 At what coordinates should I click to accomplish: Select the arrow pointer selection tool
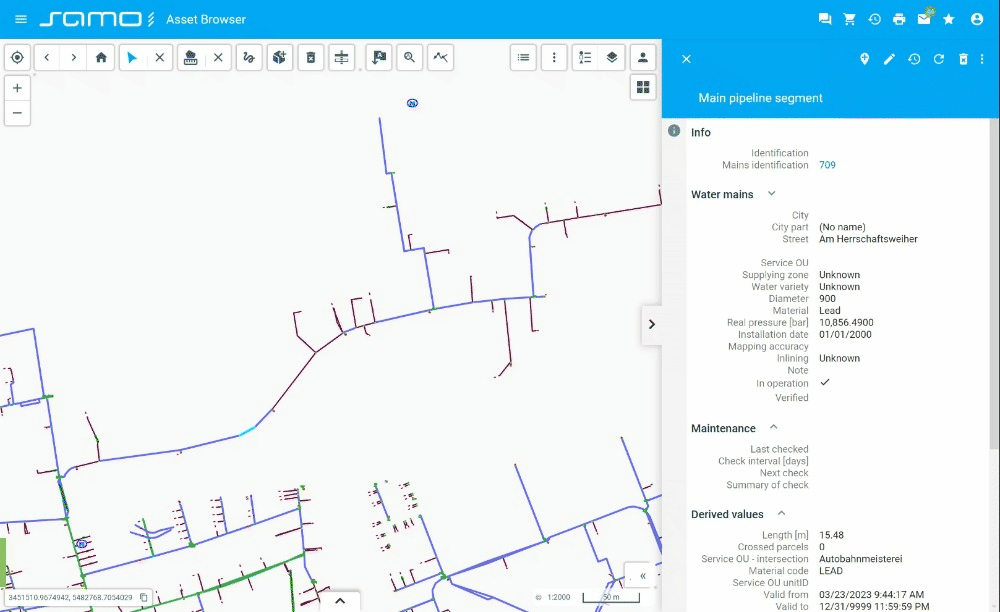click(x=132, y=57)
